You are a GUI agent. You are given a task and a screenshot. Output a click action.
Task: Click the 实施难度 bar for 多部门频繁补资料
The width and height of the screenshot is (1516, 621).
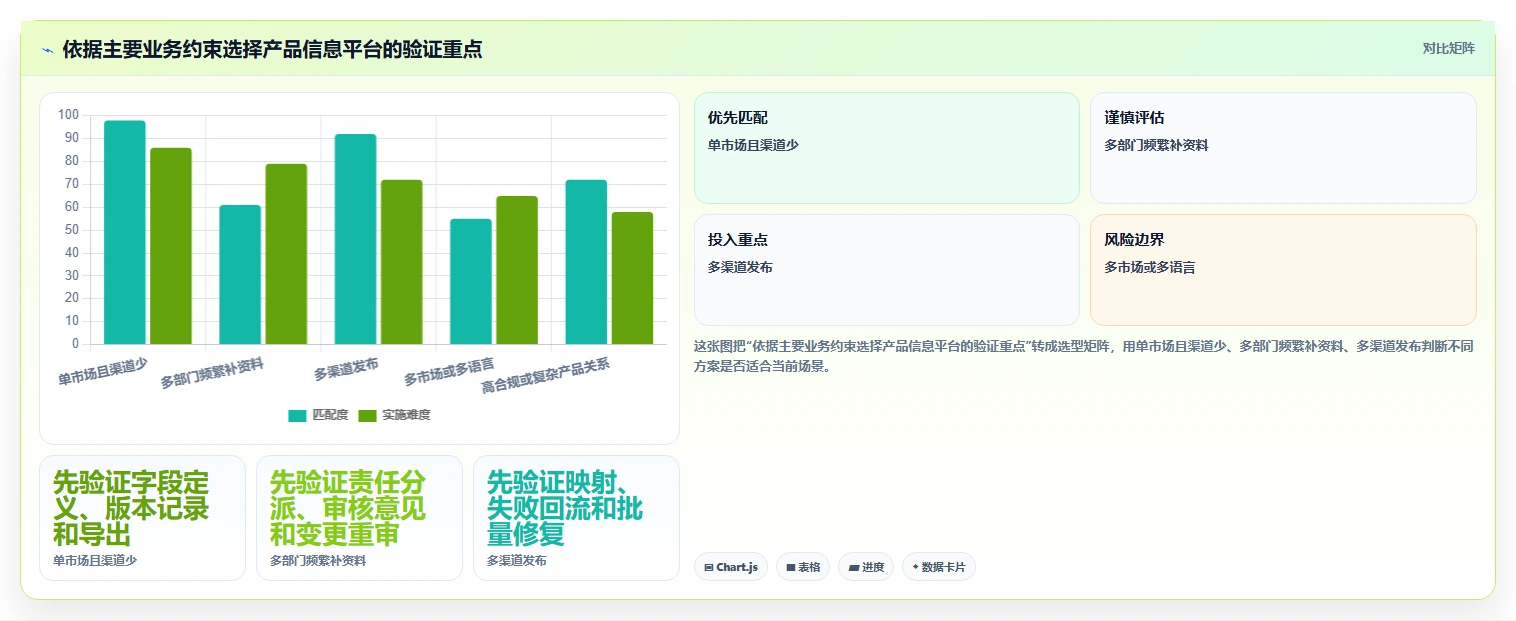pos(286,254)
